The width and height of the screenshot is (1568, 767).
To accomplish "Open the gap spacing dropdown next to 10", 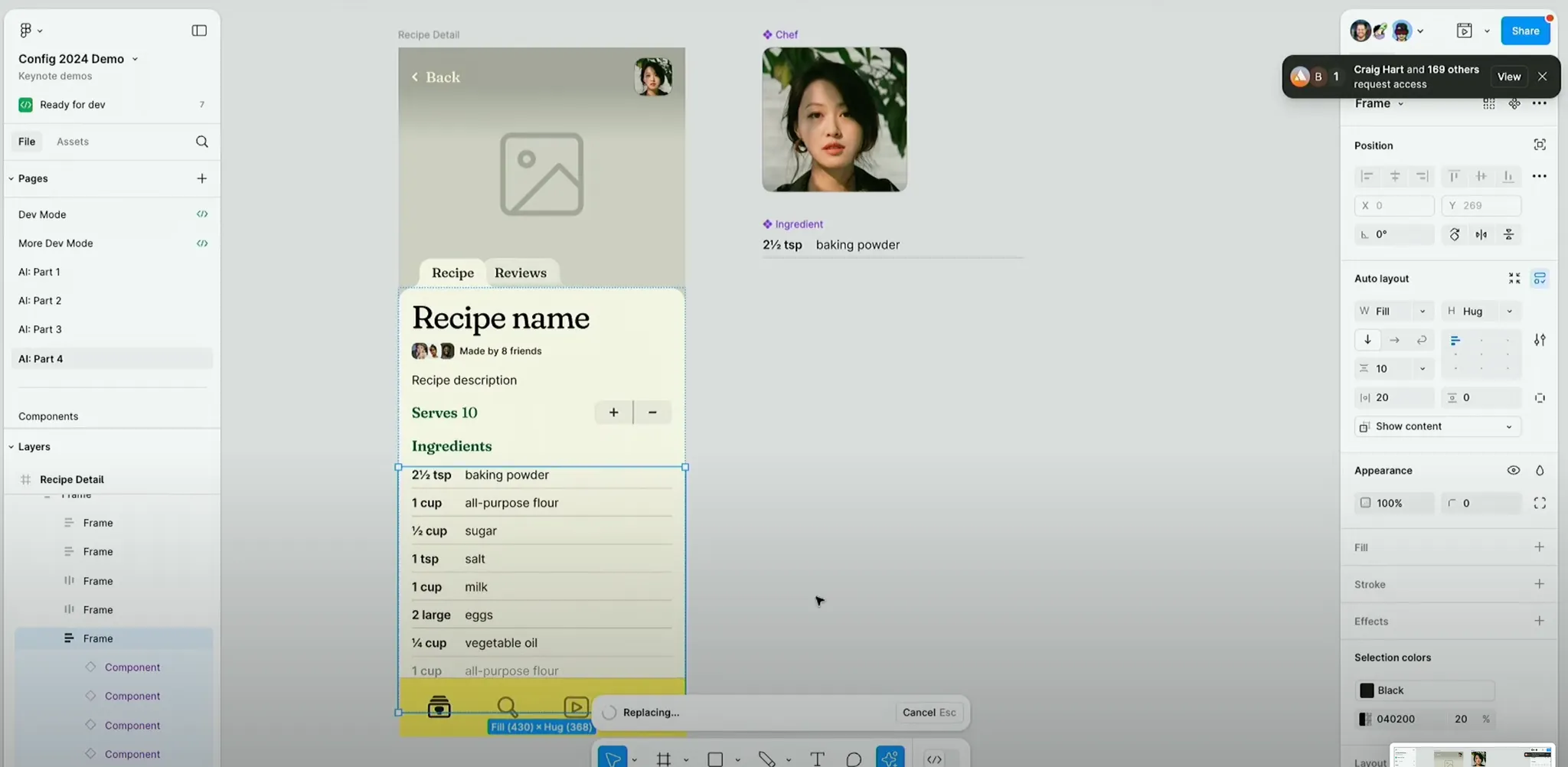I will [1423, 369].
